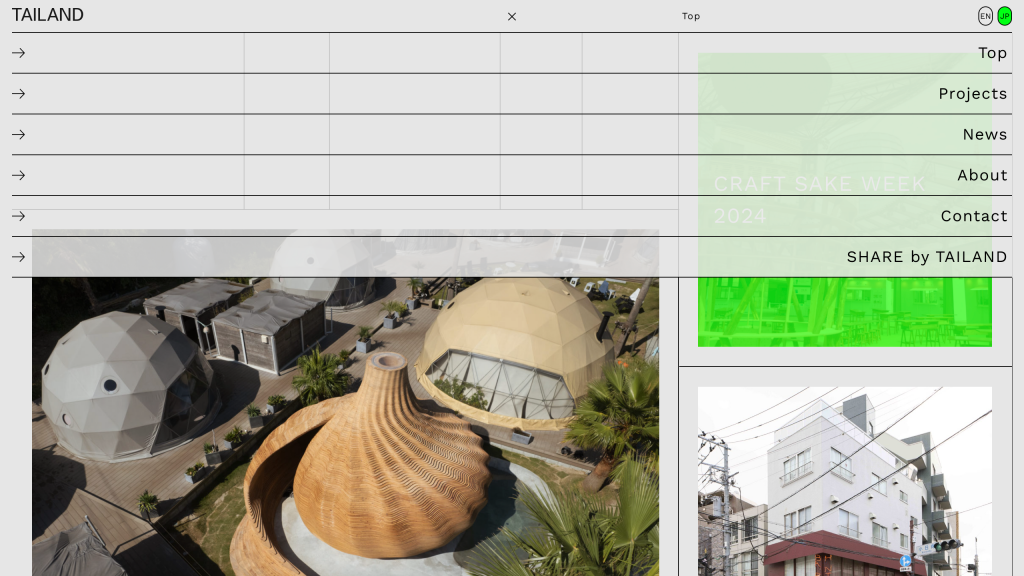Go to the News menu item
Screen dimensions: 1024x576
pos(985,135)
